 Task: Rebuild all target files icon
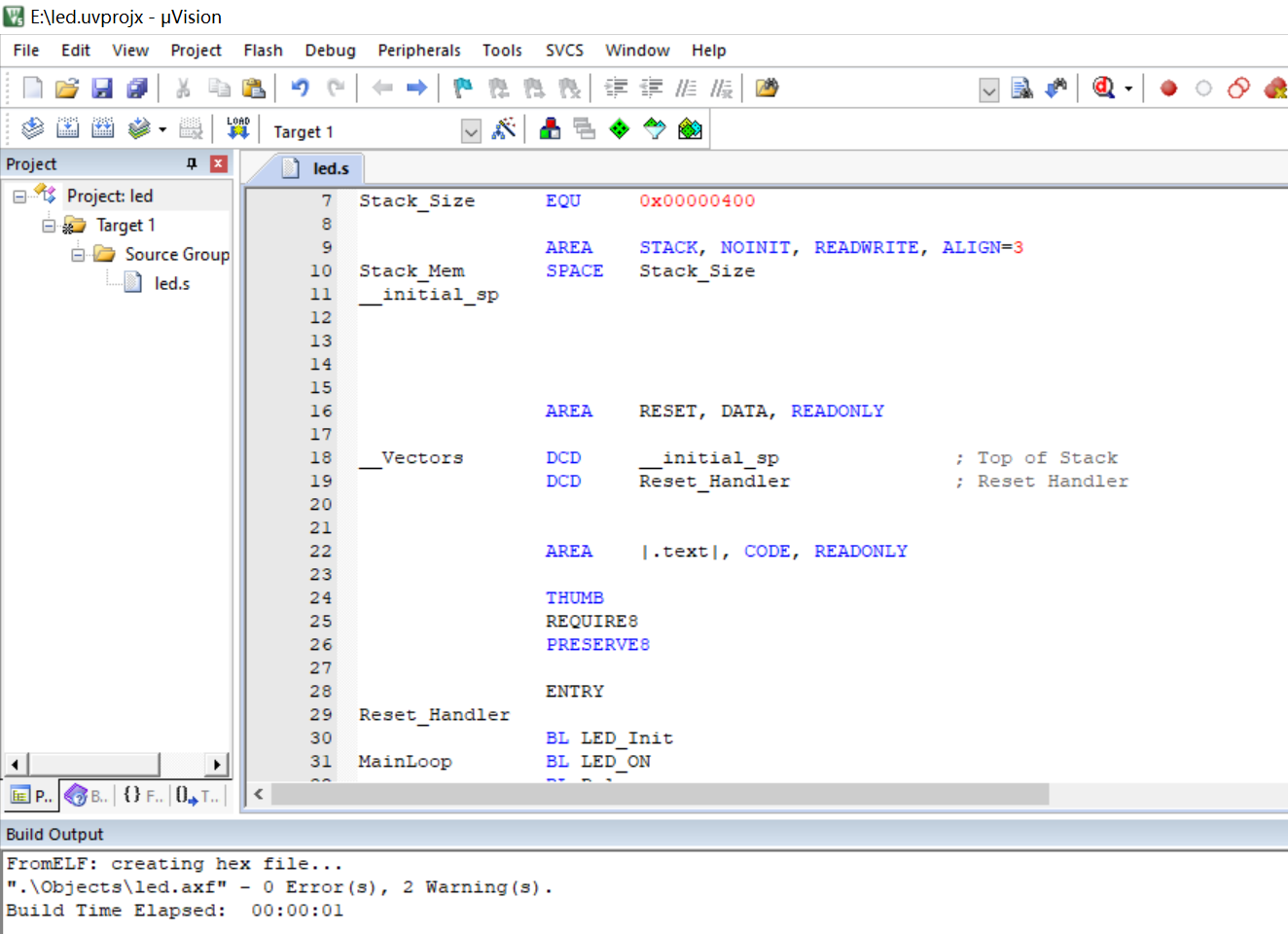(102, 128)
